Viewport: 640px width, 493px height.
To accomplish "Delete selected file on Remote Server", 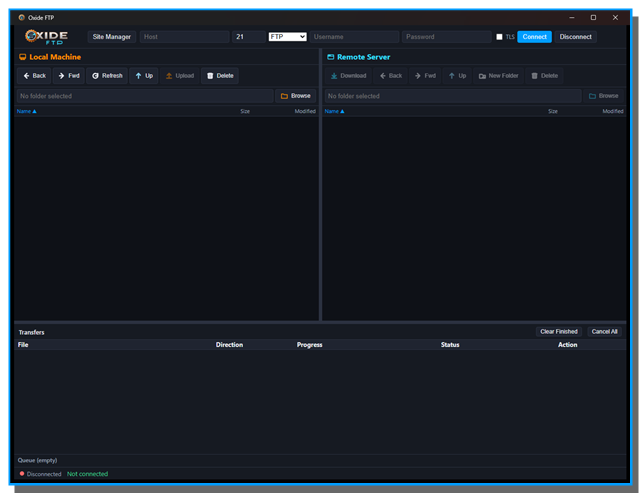I will (544, 76).
